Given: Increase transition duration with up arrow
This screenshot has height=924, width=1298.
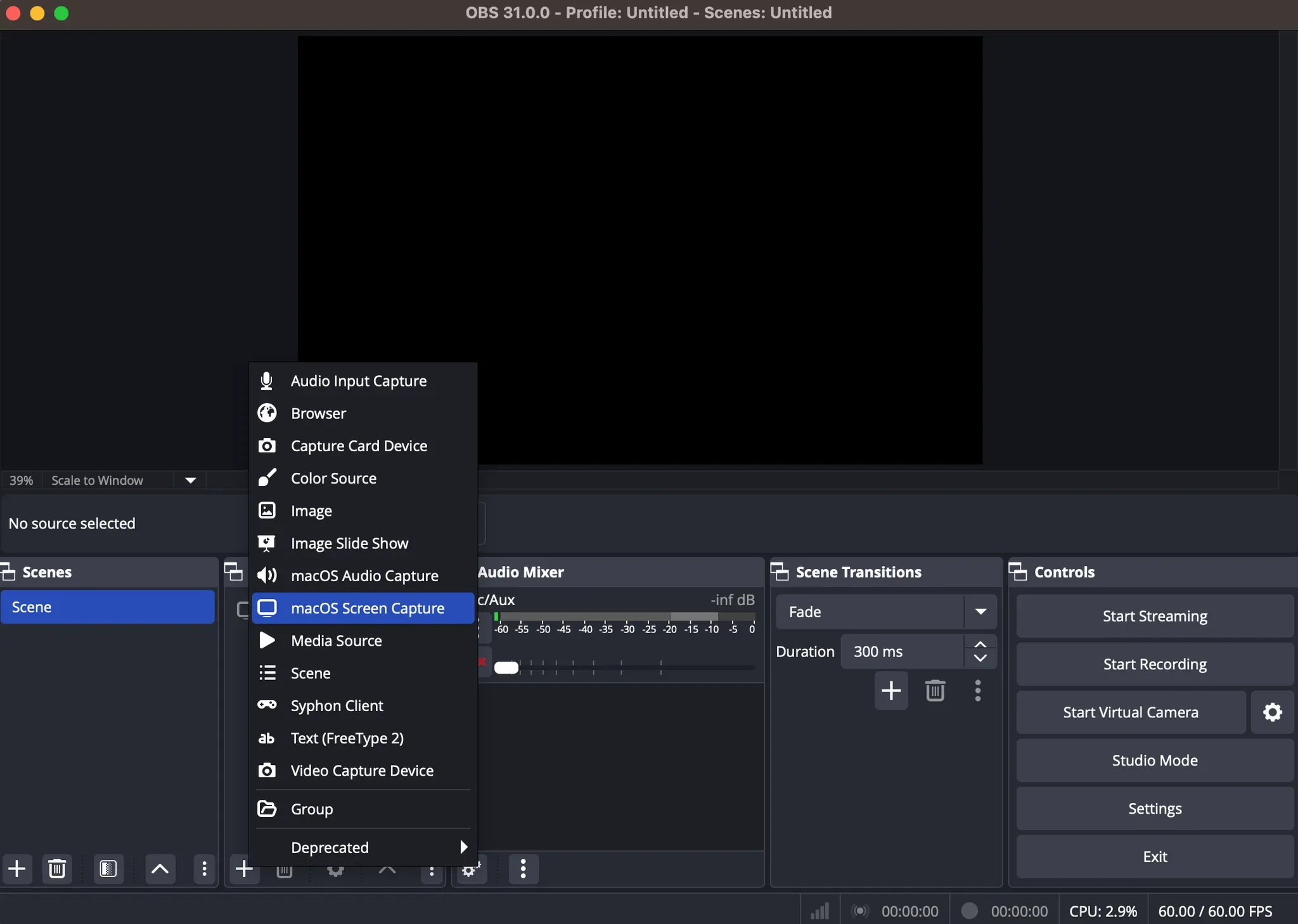Looking at the screenshot, I should click(x=980, y=644).
